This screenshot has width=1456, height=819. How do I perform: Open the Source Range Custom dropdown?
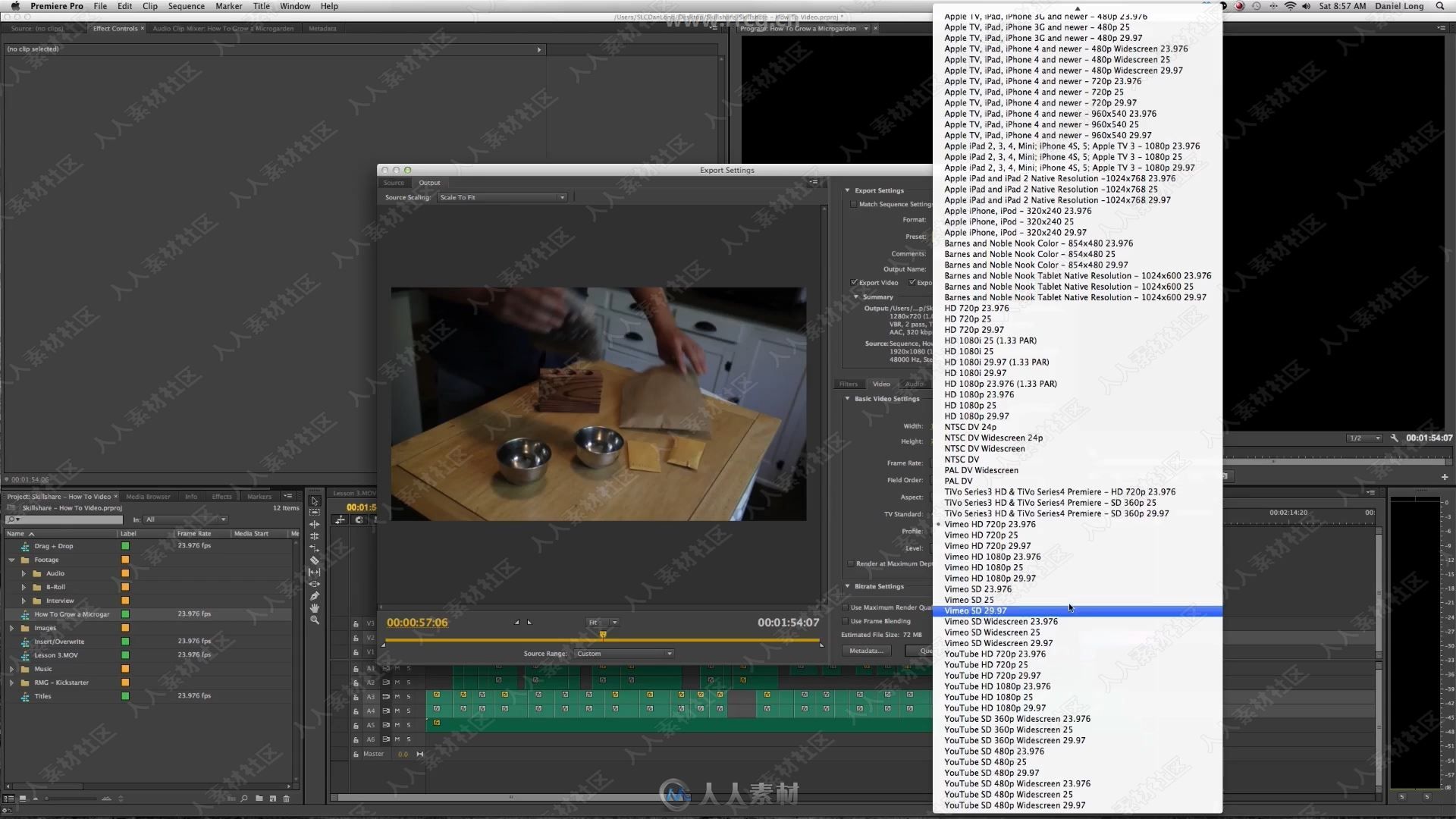pyautogui.click(x=624, y=654)
